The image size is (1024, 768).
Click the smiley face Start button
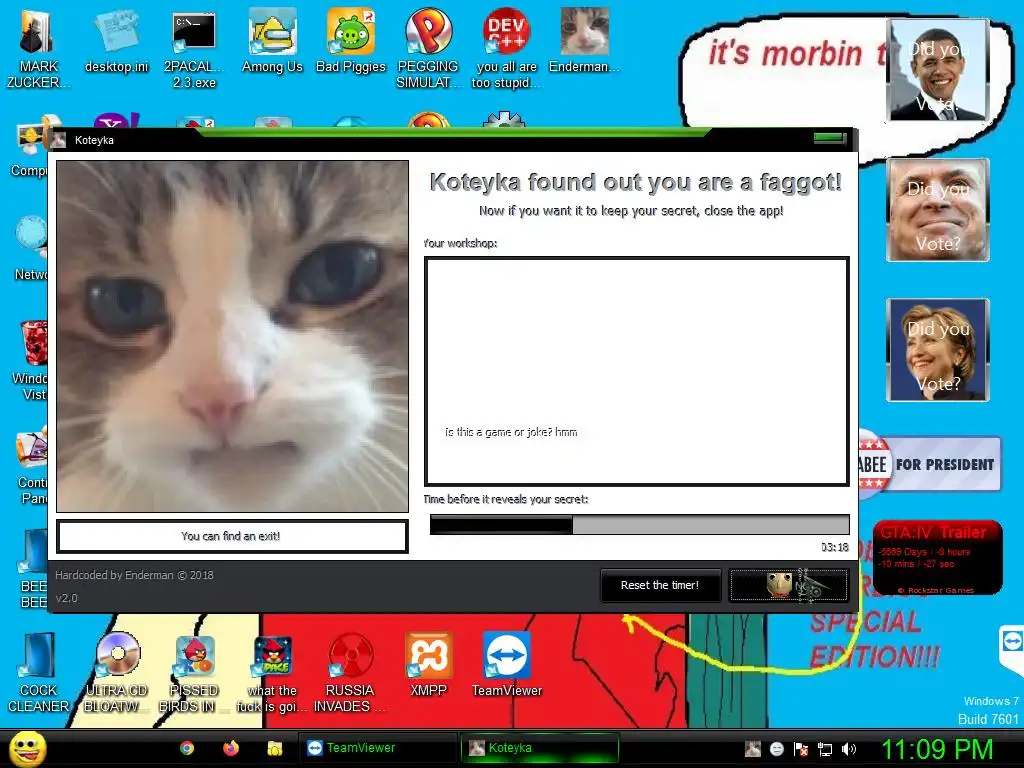tap(28, 749)
